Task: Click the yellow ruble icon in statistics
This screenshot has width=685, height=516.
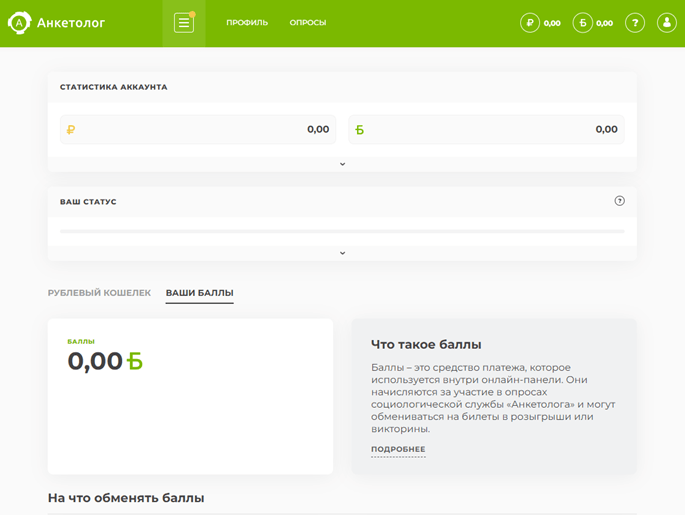Action: 71,130
